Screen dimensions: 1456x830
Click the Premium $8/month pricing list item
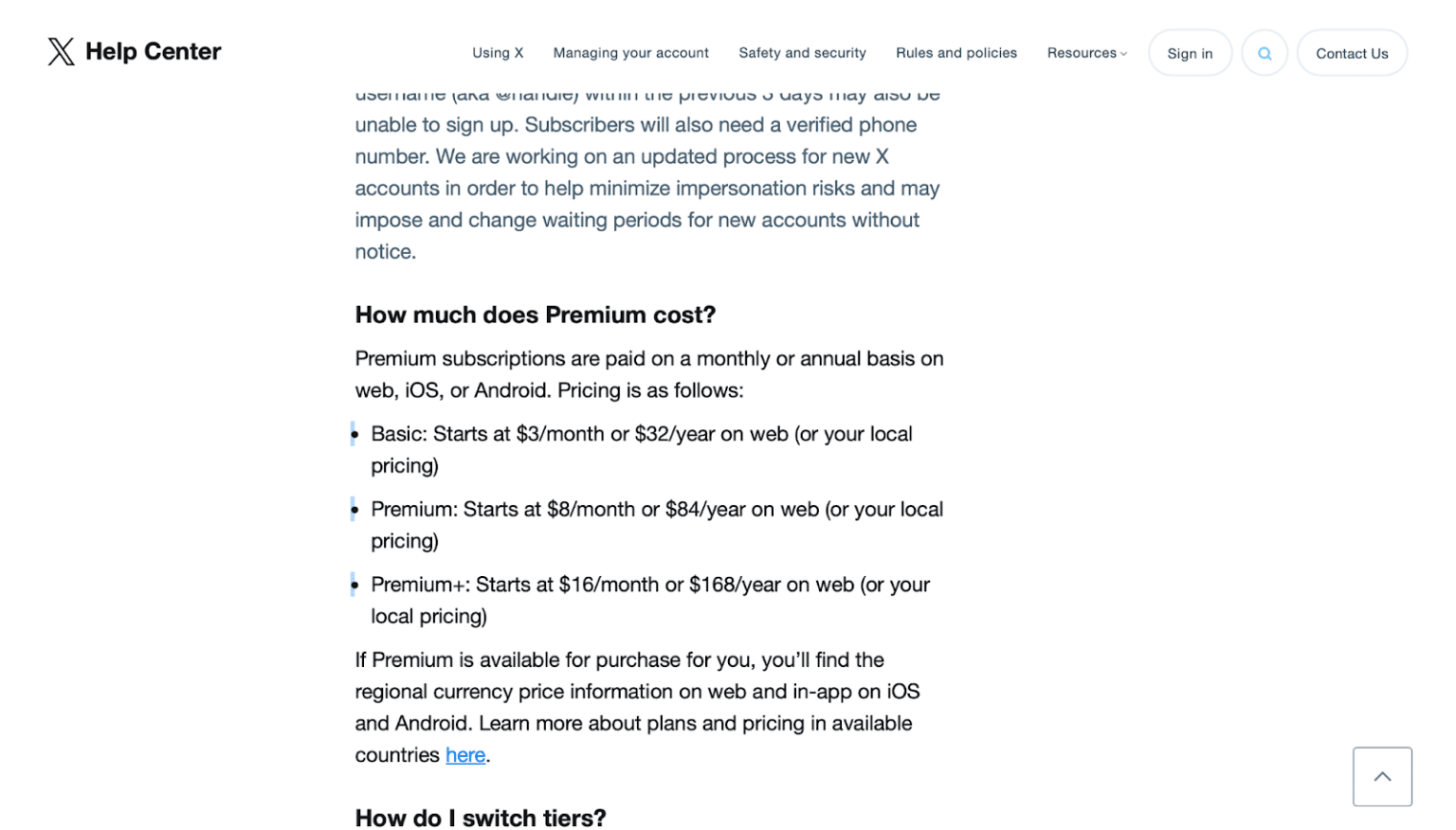tap(656, 525)
